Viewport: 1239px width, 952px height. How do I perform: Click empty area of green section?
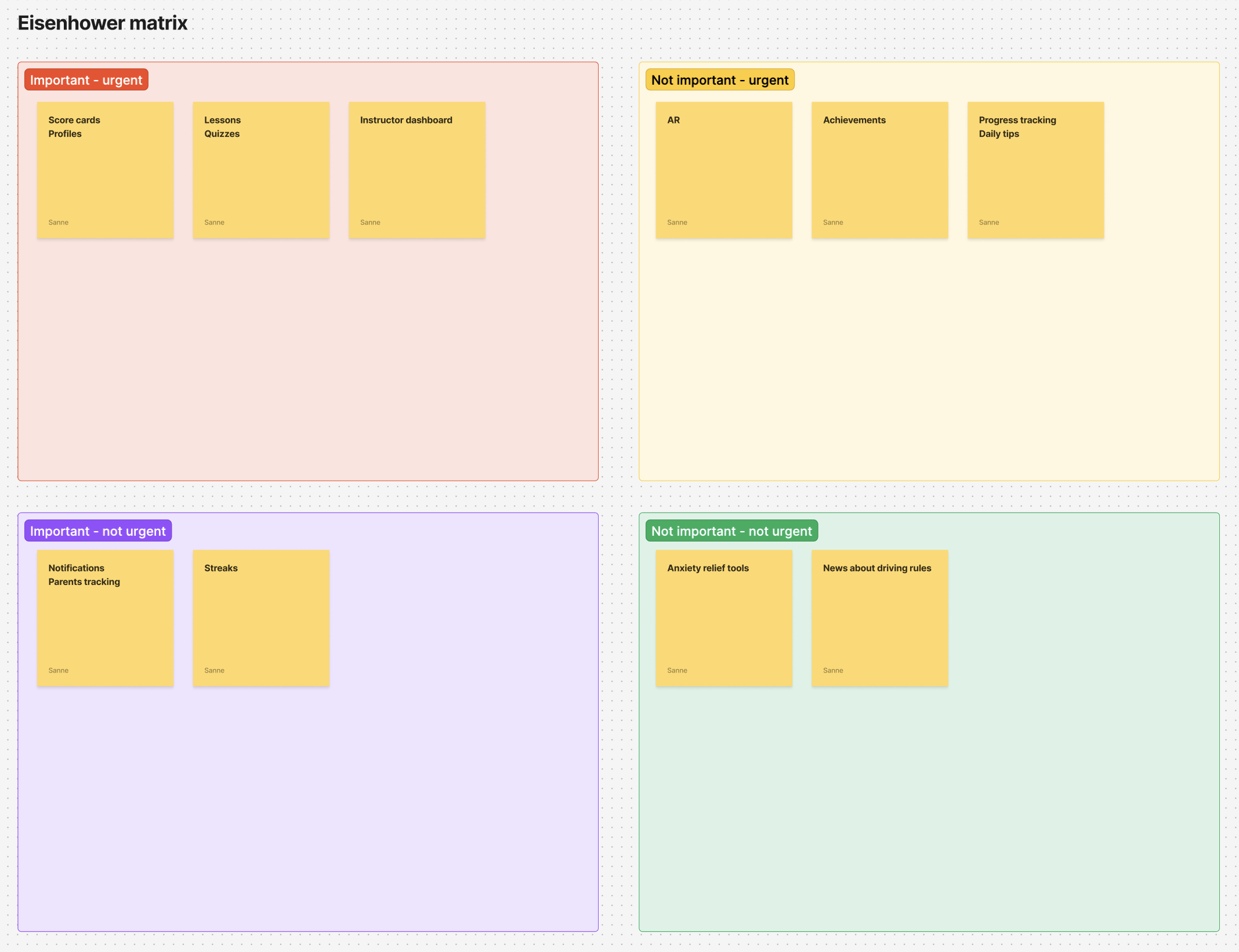[928, 812]
